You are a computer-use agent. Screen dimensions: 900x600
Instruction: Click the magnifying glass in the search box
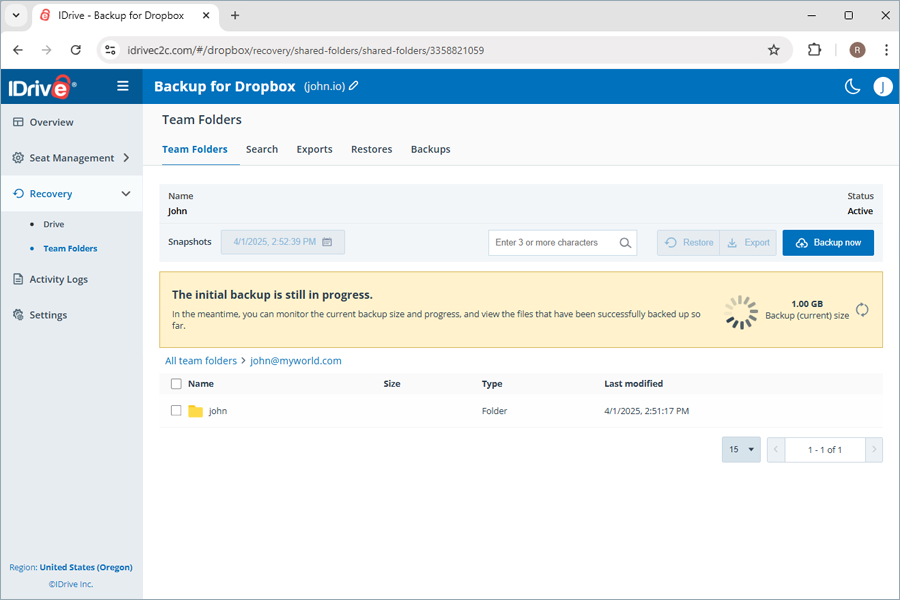click(x=626, y=241)
